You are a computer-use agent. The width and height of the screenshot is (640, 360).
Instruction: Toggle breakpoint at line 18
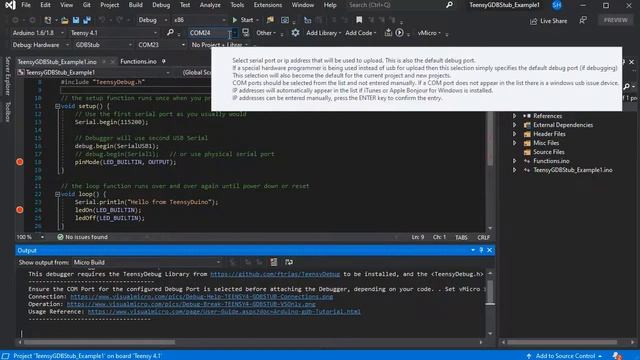pos(20,162)
